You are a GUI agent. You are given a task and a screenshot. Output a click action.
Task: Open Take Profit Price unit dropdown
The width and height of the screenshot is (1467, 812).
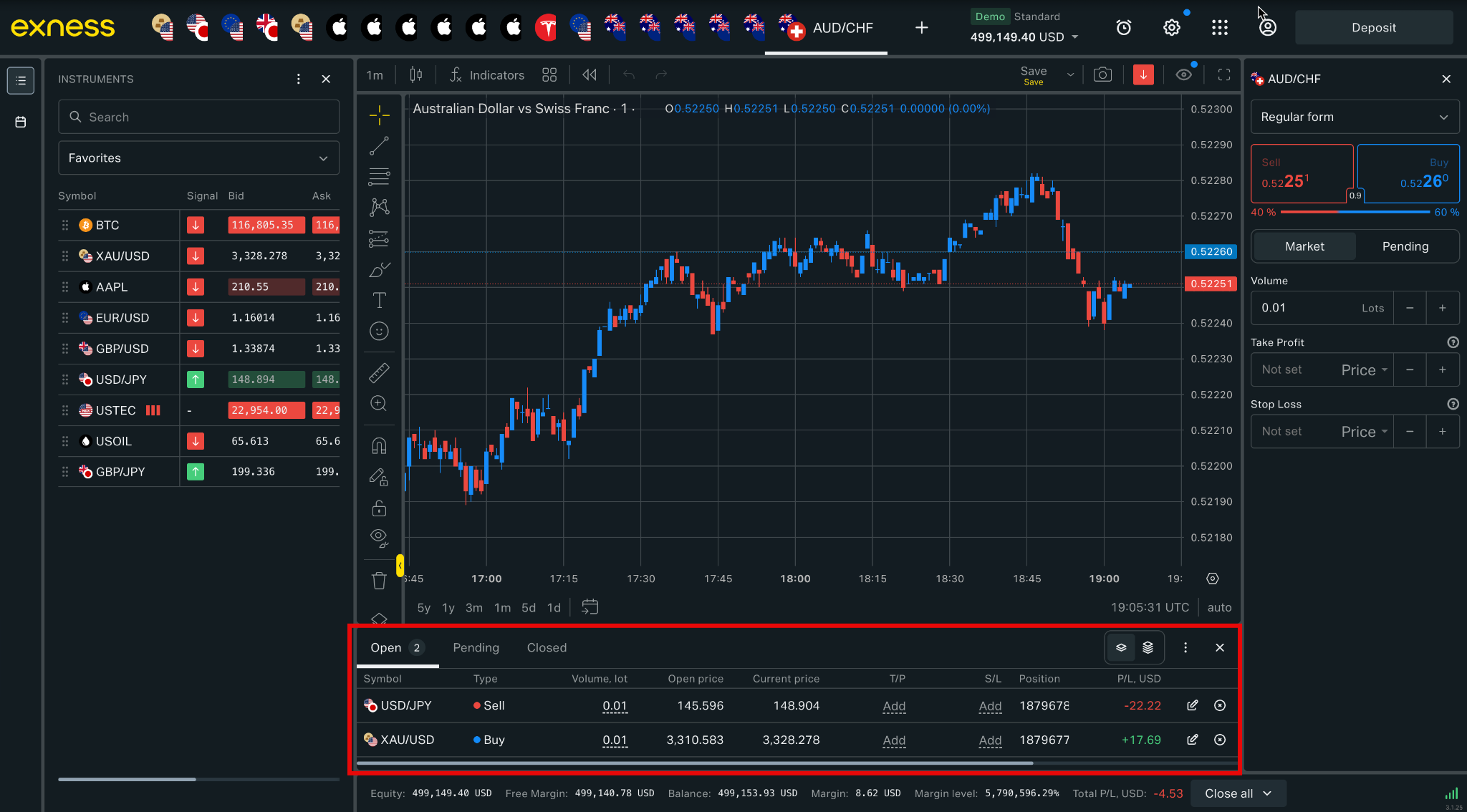pyautogui.click(x=1365, y=370)
